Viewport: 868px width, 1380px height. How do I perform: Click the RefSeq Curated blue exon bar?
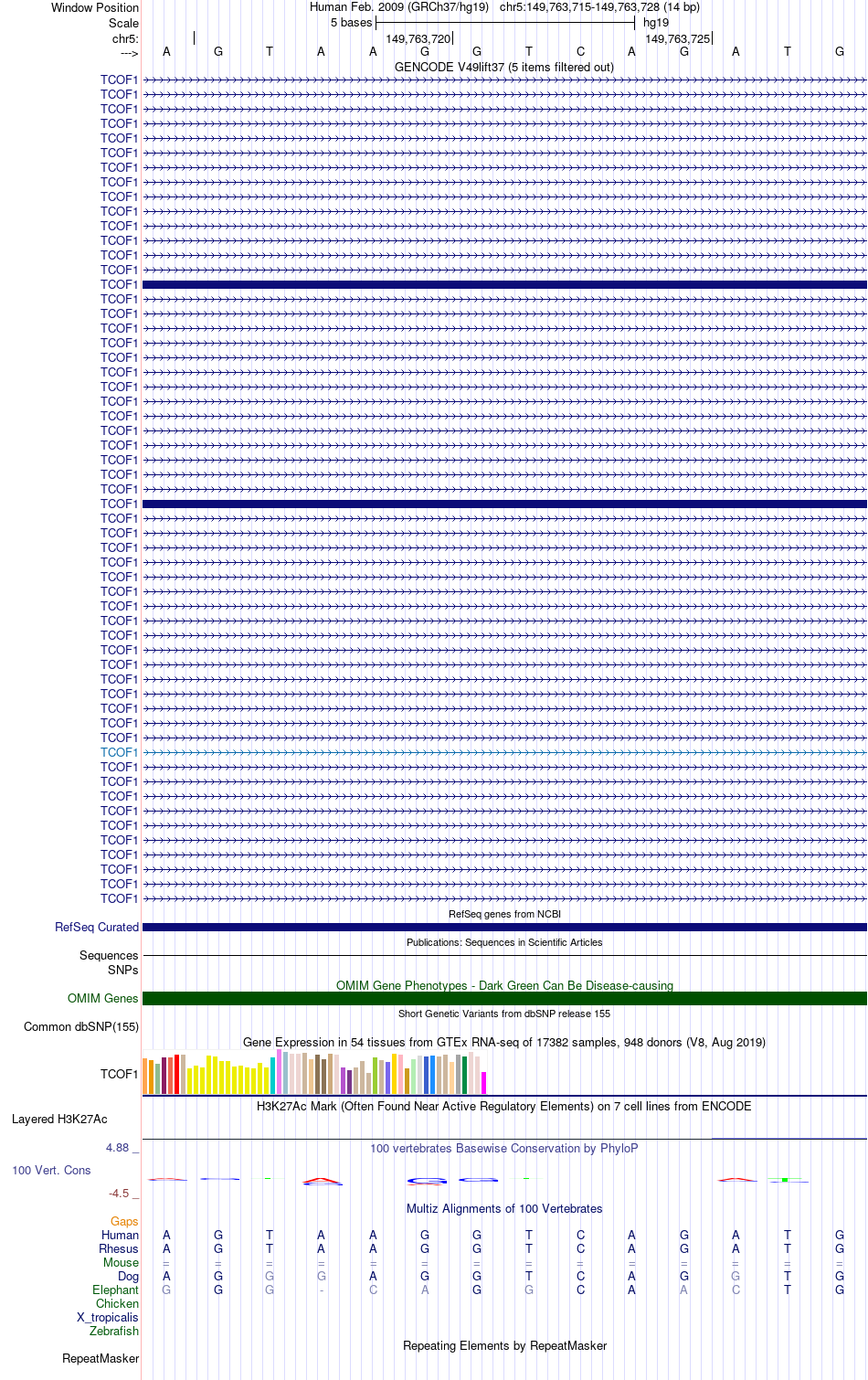[504, 927]
